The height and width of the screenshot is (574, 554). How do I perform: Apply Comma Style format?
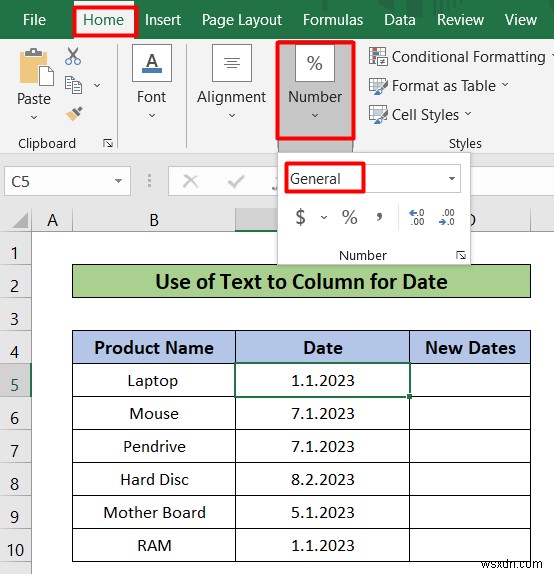click(379, 217)
